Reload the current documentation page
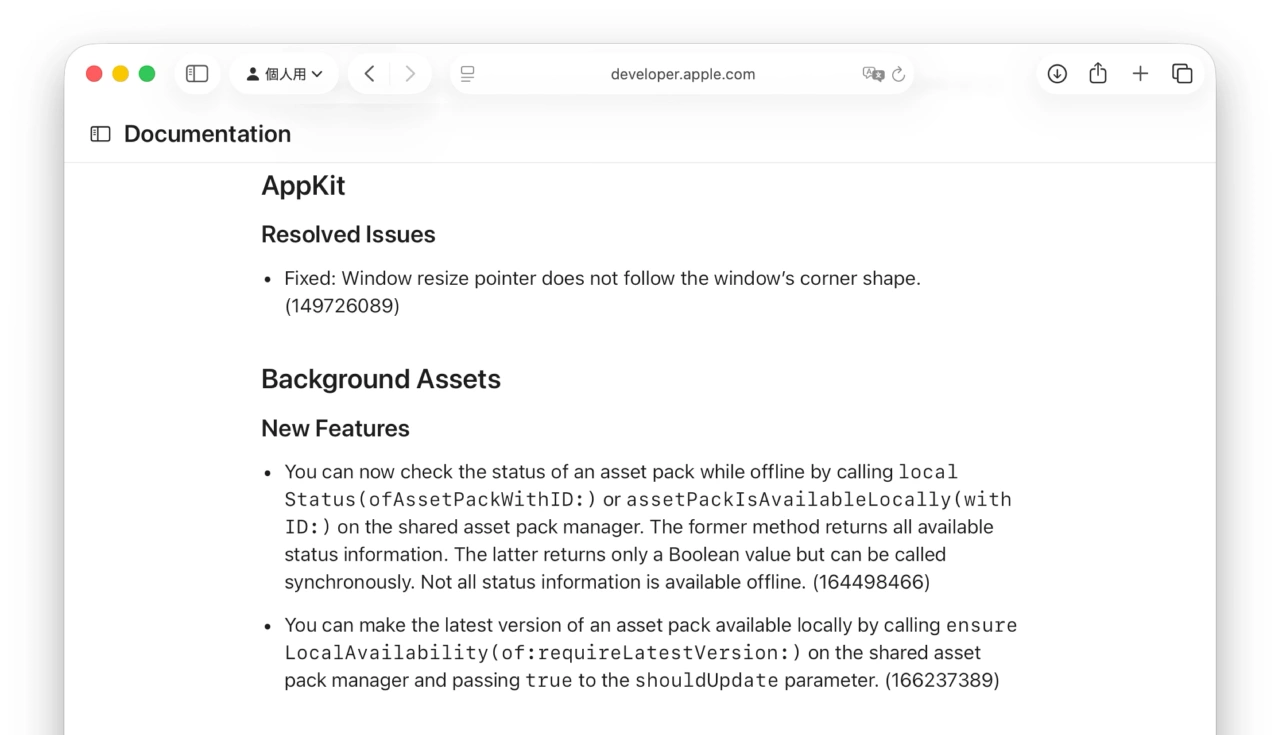Viewport: 1280px width, 735px height. [x=898, y=73]
